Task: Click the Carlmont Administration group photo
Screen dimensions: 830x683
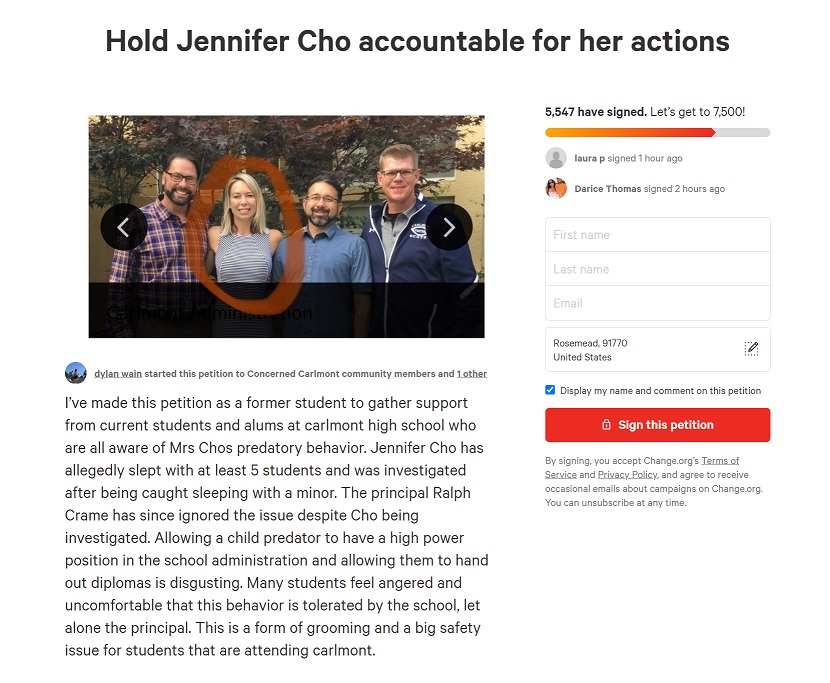Action: pyautogui.click(x=286, y=227)
